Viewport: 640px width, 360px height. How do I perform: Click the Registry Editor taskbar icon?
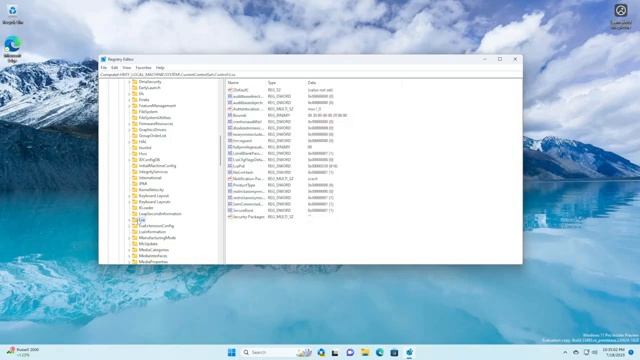(x=409, y=352)
